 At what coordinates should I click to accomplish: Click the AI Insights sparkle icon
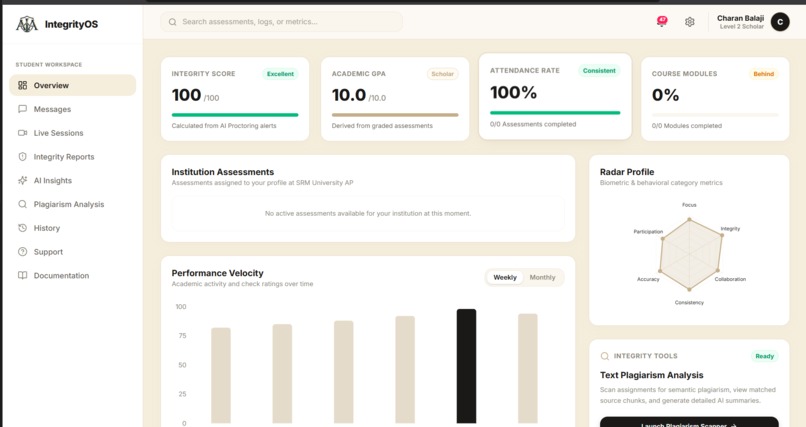22,180
